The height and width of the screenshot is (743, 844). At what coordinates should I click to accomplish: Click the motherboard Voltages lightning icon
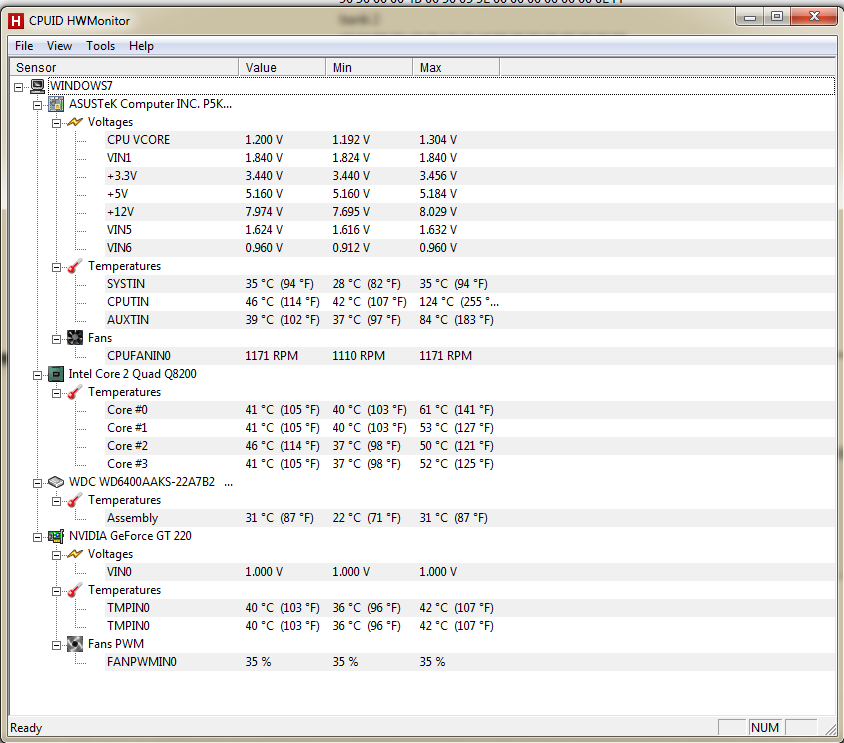pos(75,122)
